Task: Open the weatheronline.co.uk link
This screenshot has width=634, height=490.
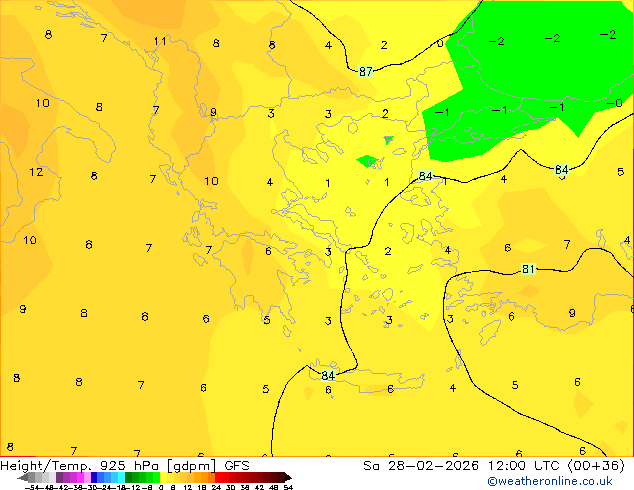Action: (x=549, y=481)
